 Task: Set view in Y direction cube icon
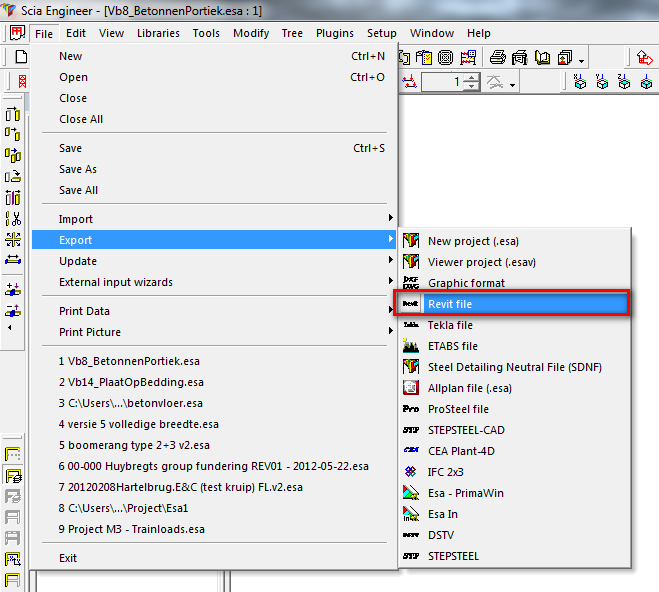point(602,82)
